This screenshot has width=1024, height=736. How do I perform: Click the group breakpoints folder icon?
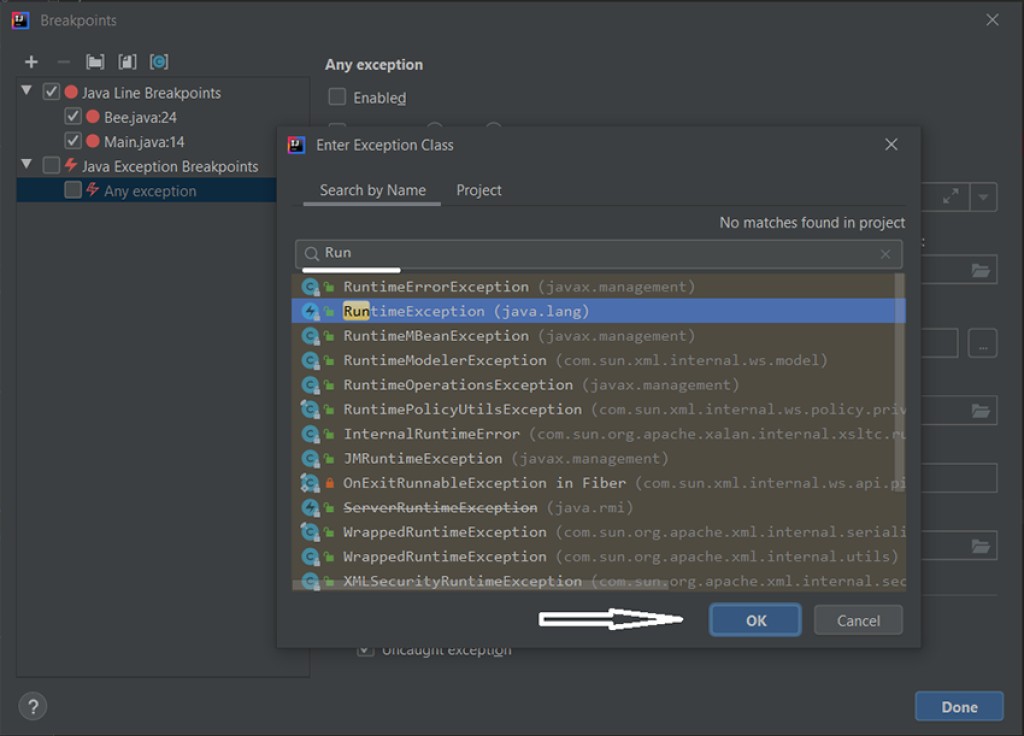click(x=95, y=61)
